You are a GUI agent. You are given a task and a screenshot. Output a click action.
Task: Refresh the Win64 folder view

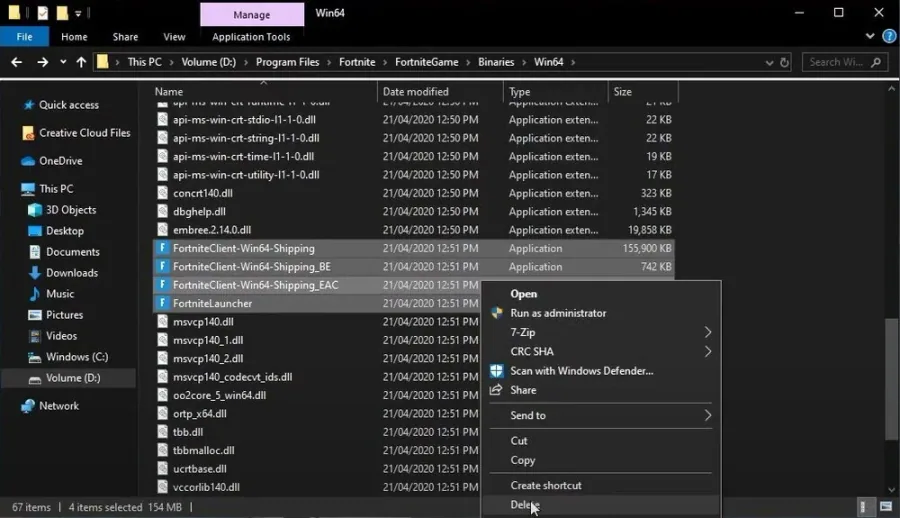coord(784,62)
